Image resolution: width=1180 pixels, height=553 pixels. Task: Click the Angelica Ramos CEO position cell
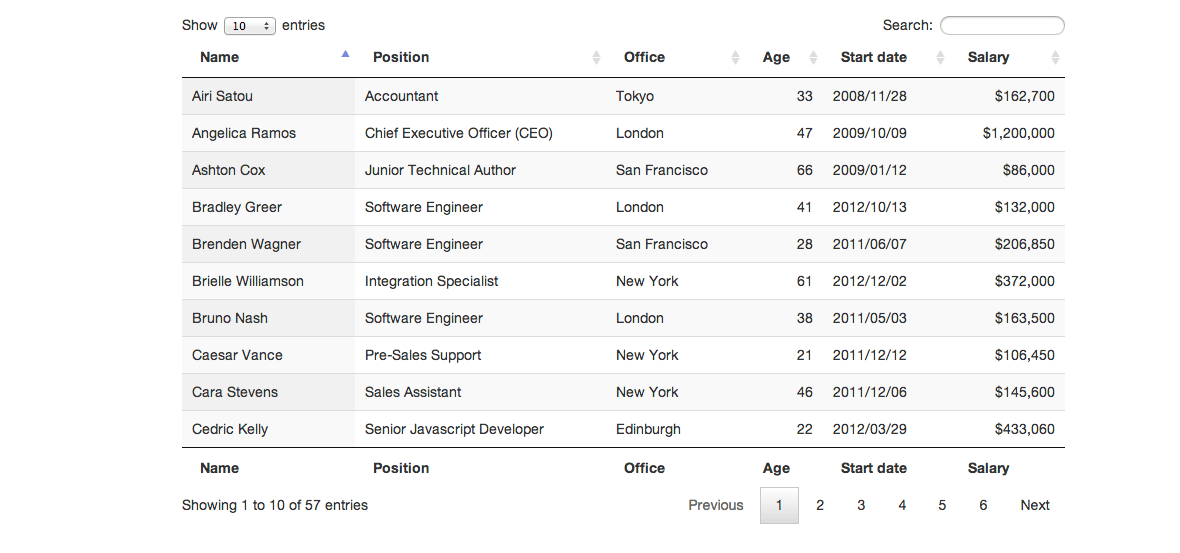(x=458, y=133)
